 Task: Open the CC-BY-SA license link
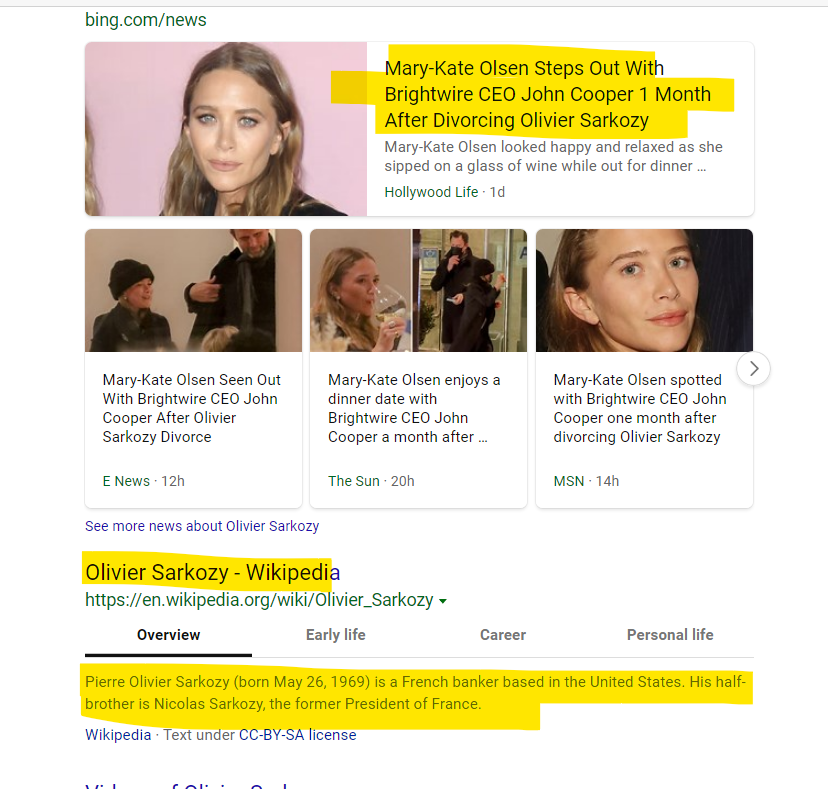coord(297,735)
